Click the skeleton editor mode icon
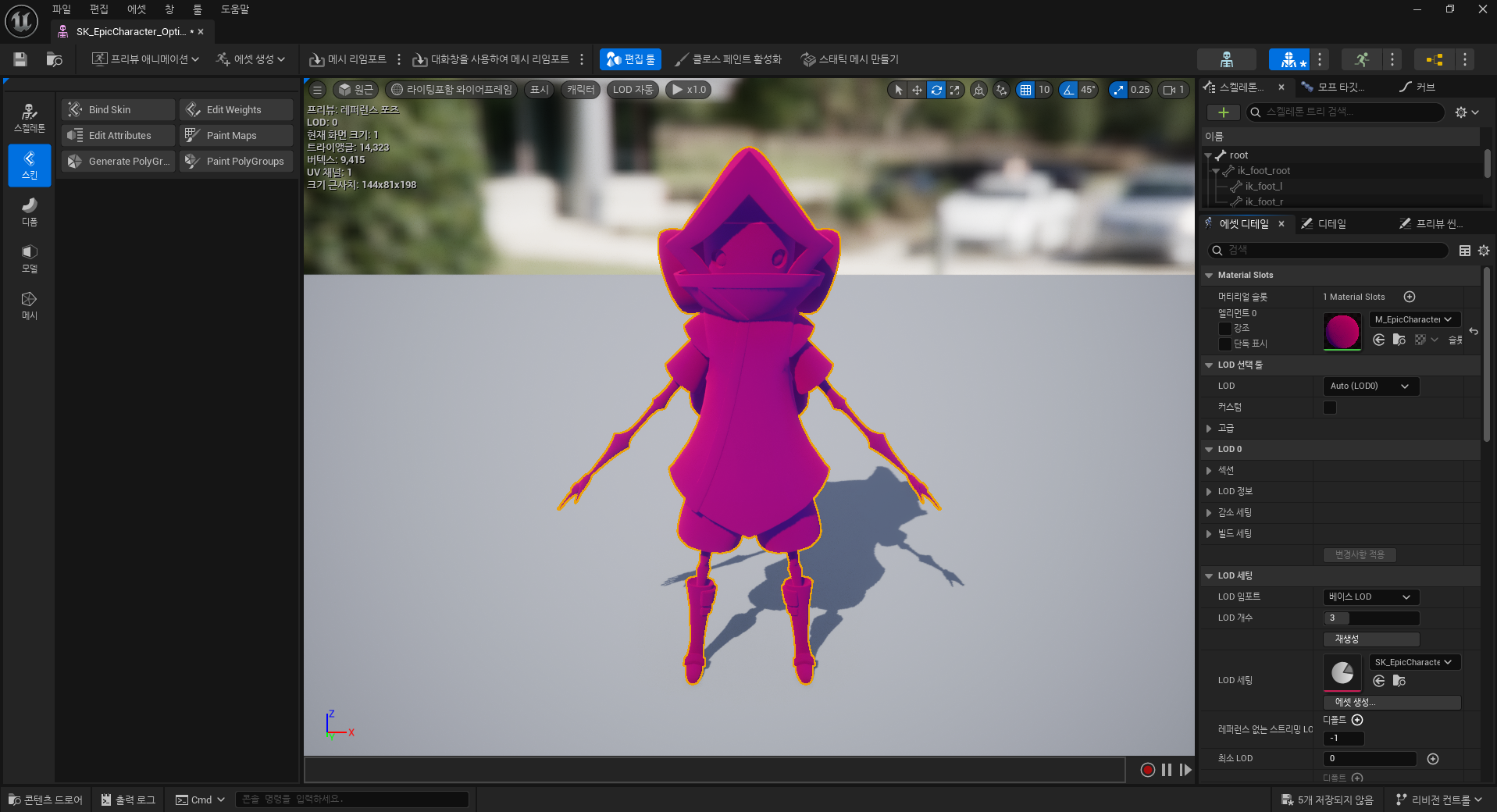The height and width of the screenshot is (812, 1497). tap(1227, 59)
